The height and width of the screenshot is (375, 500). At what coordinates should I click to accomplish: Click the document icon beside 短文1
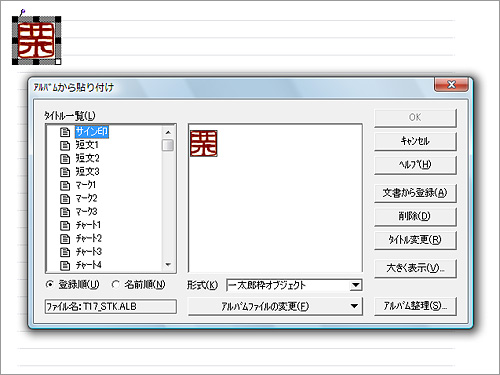point(65,145)
